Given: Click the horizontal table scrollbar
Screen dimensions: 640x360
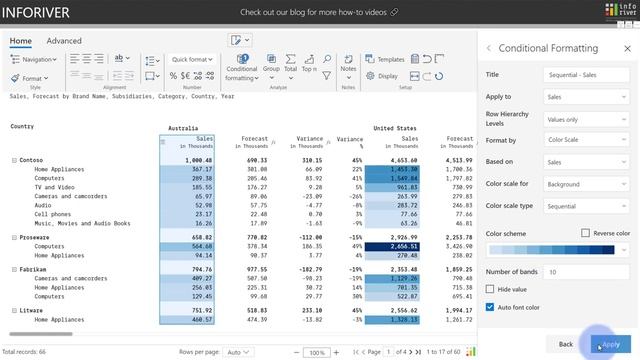Looking at the screenshot, I should 41,334.
